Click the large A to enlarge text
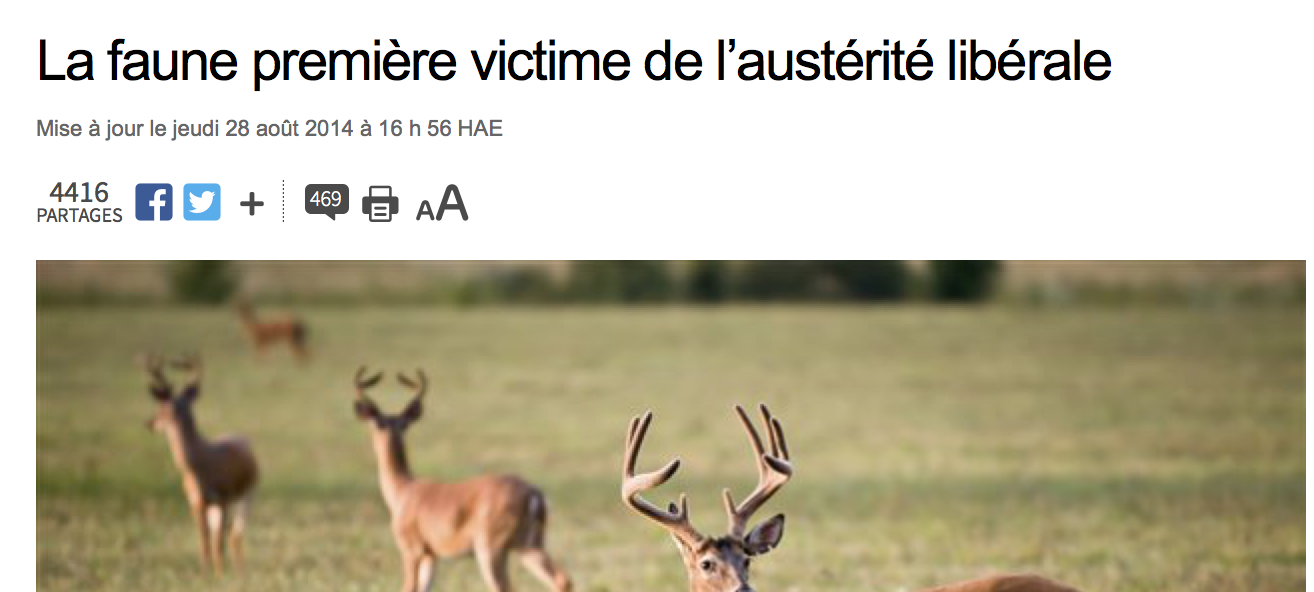 click(x=452, y=203)
